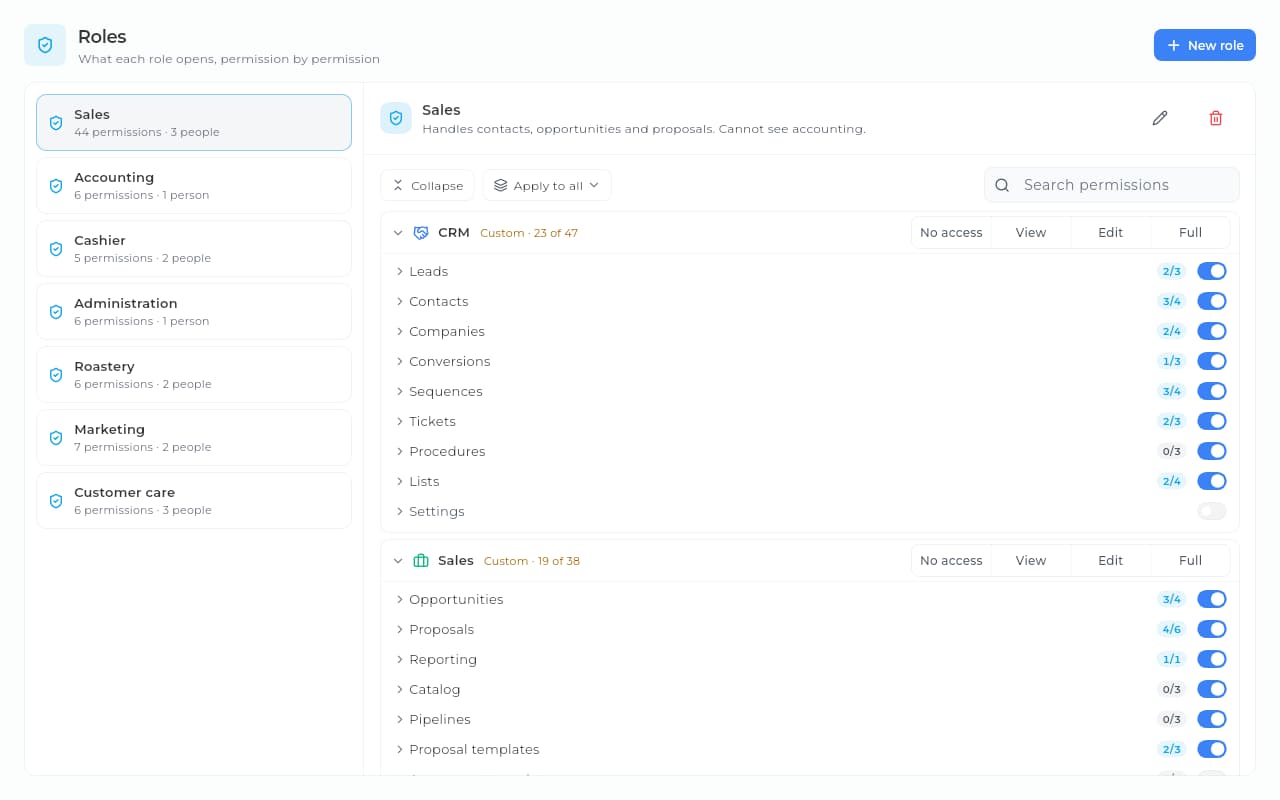Collapse the CRM module section chevron
This screenshot has height=800, width=1280.
[398, 233]
